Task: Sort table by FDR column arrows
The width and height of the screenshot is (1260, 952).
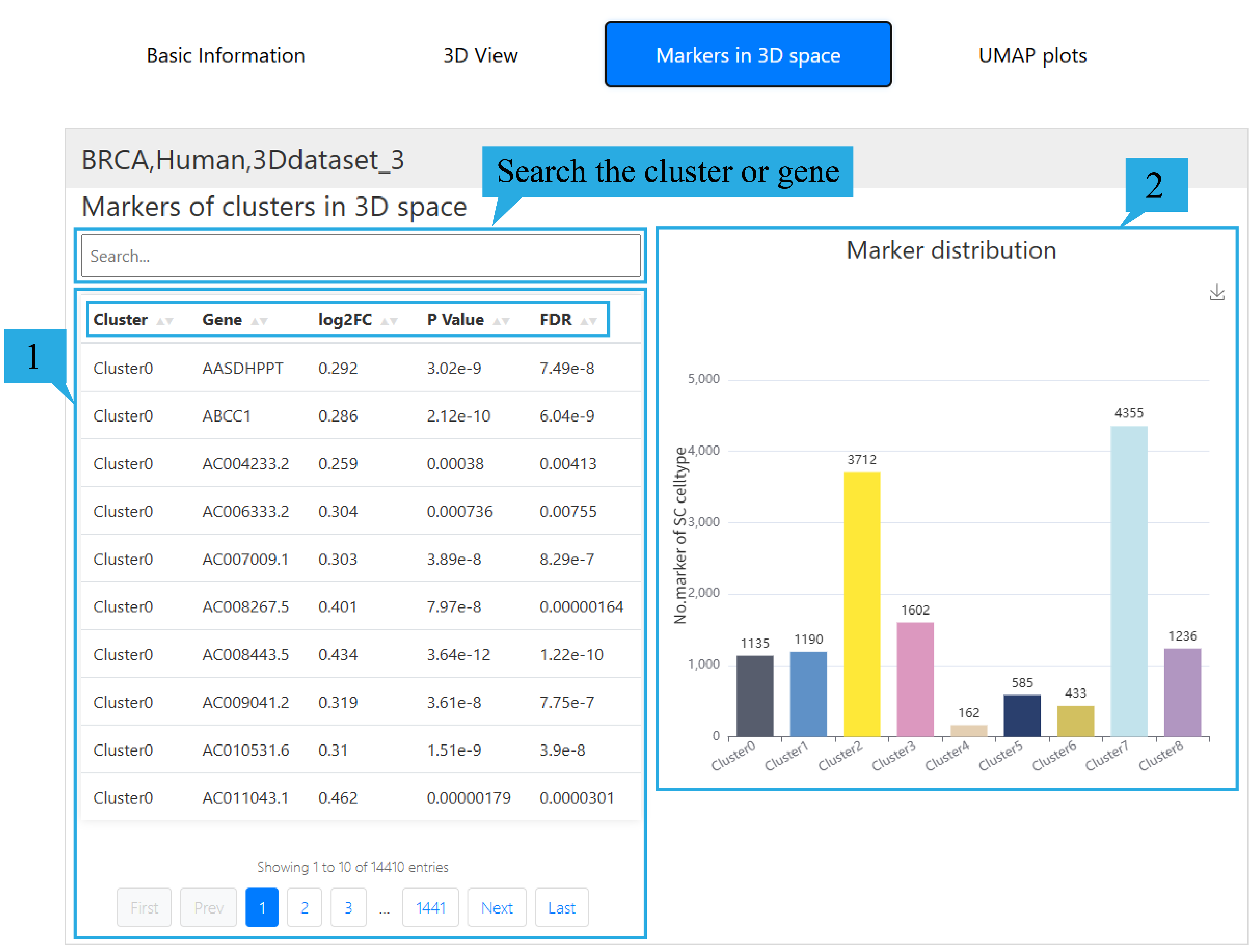Action: coord(588,321)
